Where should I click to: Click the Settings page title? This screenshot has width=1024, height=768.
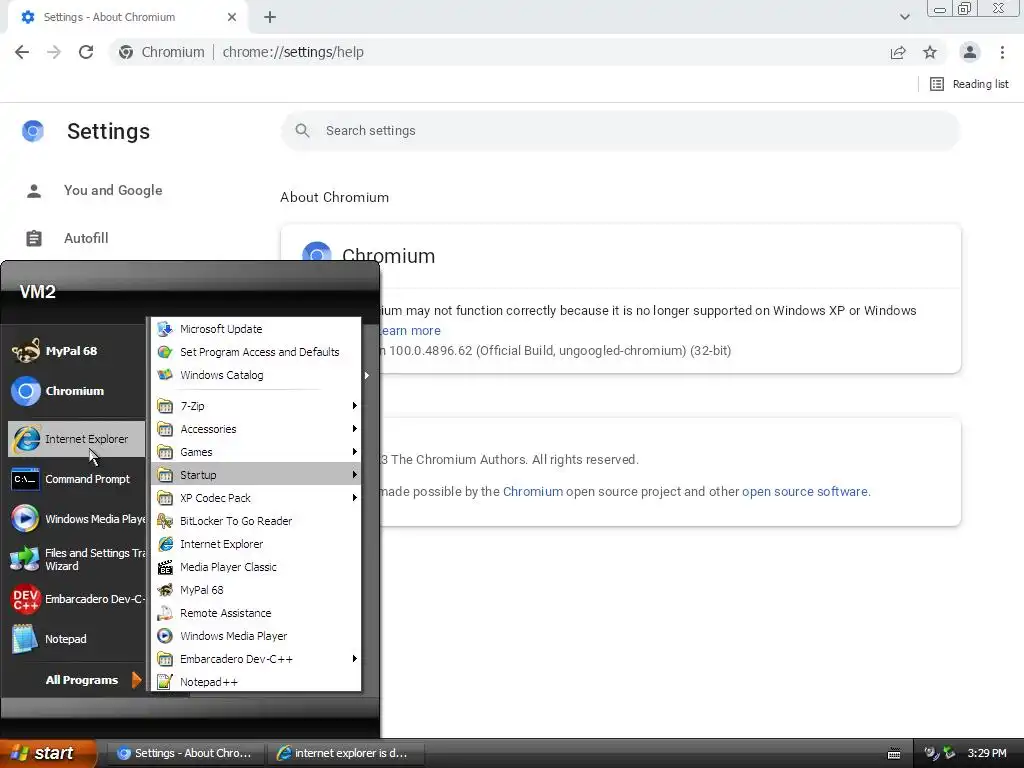coord(108,131)
